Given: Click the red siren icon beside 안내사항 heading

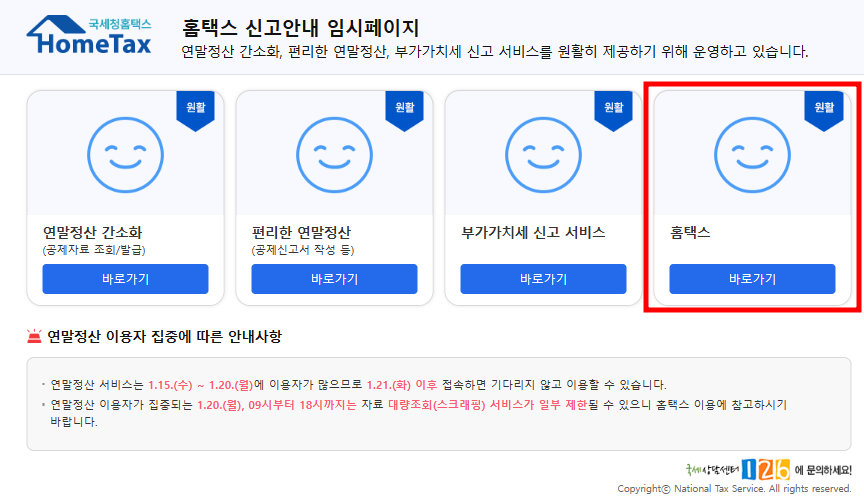Looking at the screenshot, I should (x=34, y=336).
